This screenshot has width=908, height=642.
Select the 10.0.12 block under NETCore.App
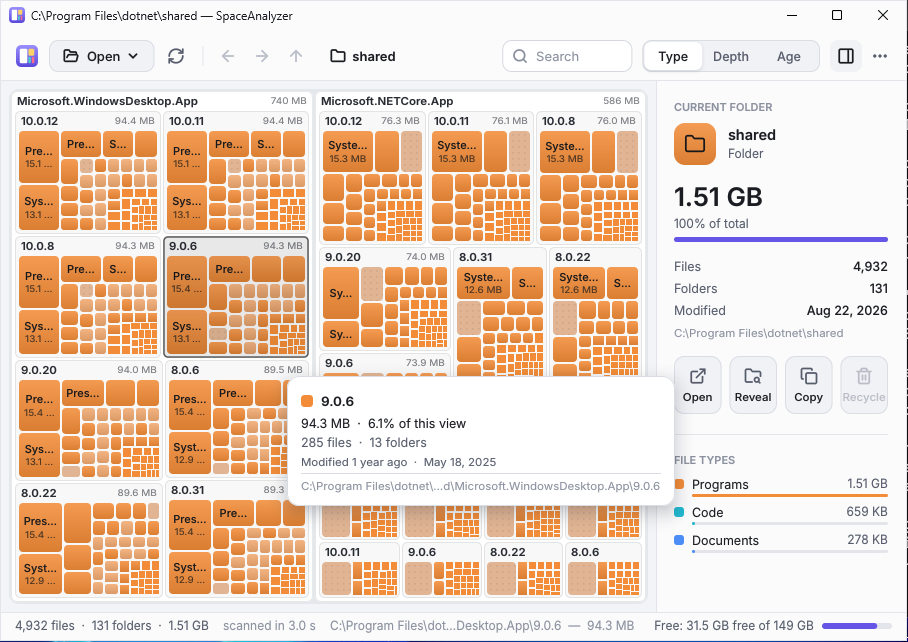372,178
